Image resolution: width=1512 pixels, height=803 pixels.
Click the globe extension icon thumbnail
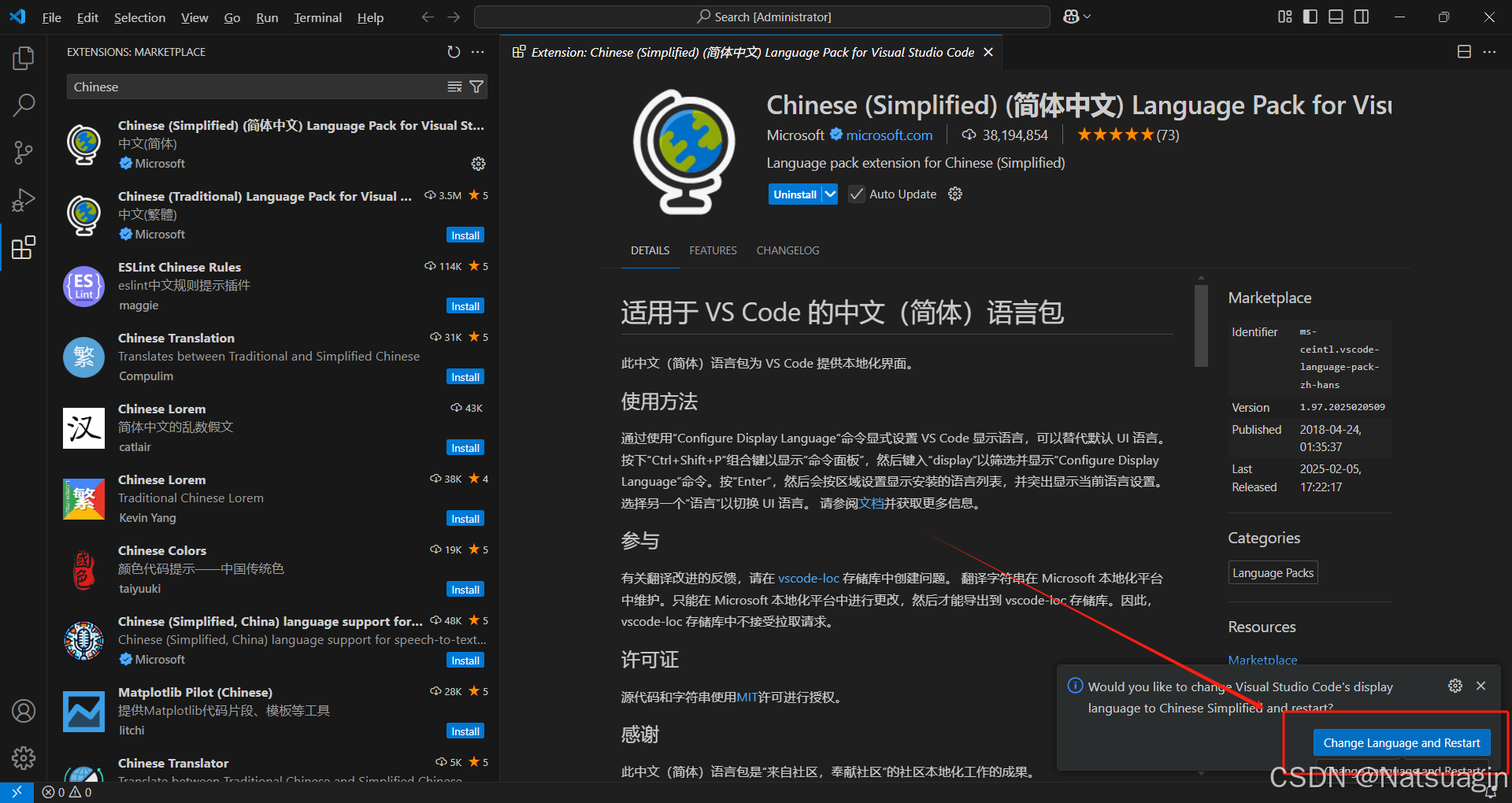click(684, 151)
